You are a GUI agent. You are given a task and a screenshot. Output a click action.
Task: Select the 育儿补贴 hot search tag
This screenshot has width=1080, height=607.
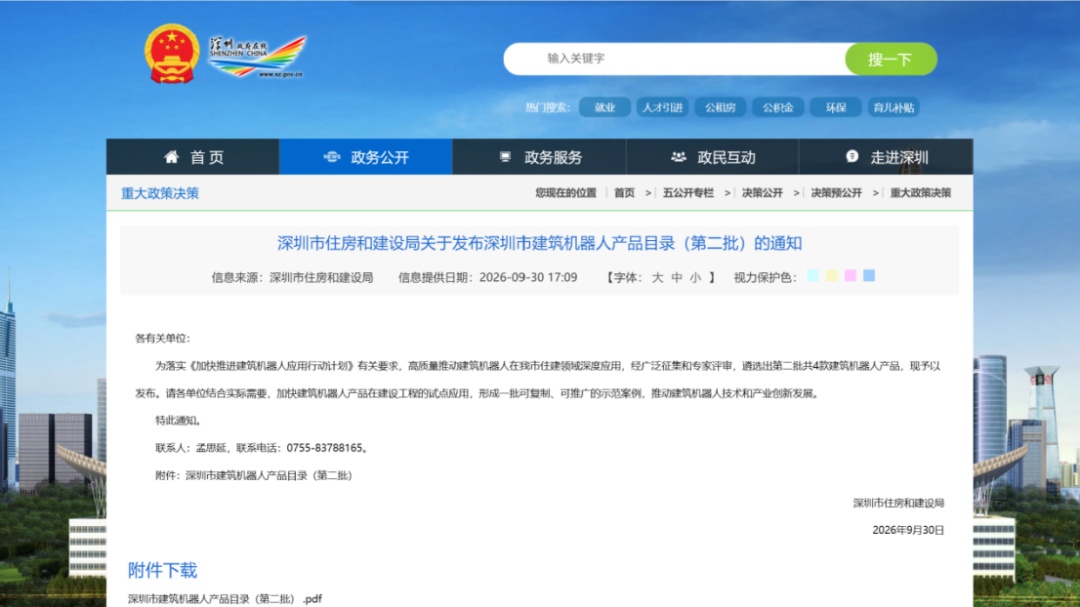[893, 107]
